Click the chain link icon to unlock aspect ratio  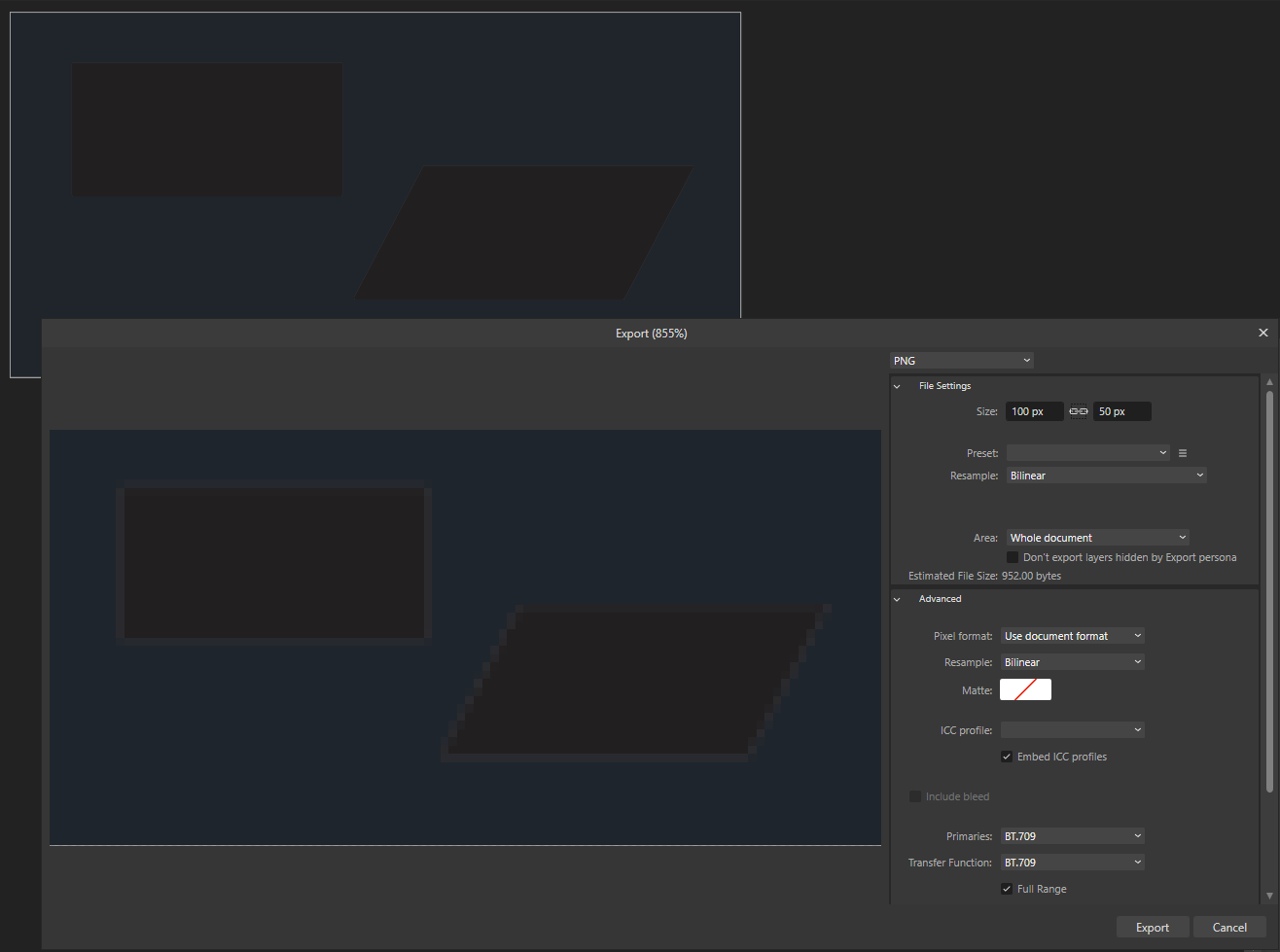(x=1078, y=410)
